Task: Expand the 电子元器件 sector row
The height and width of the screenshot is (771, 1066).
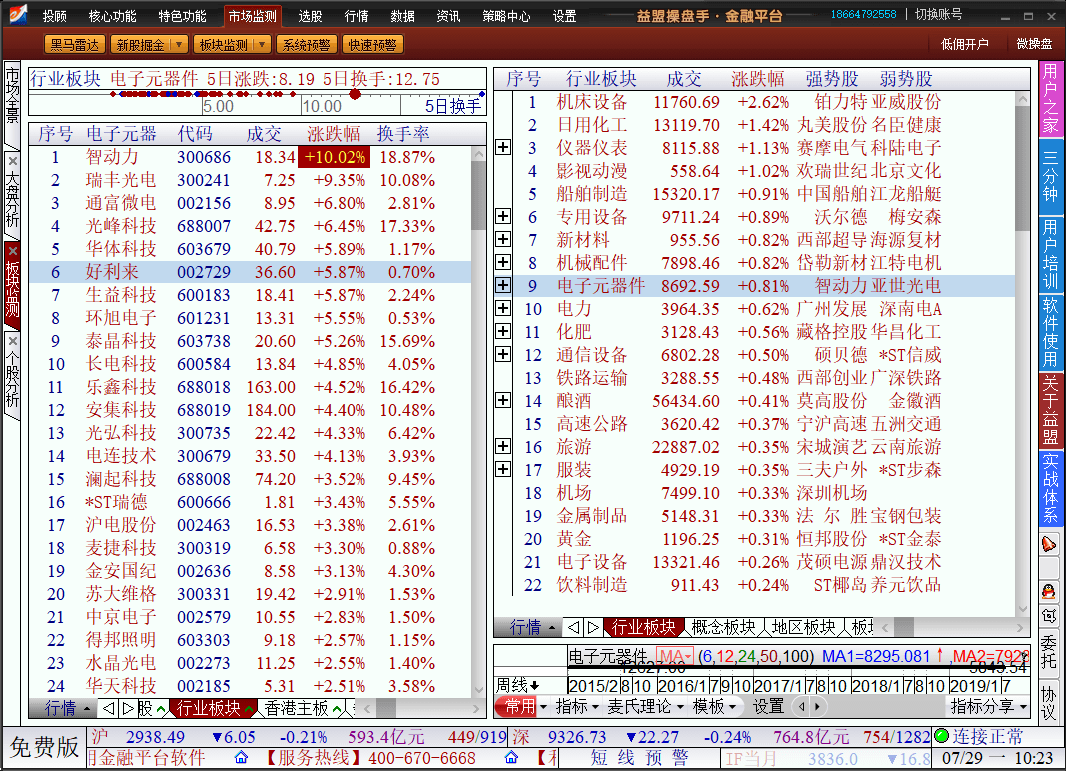Action: tap(503, 286)
